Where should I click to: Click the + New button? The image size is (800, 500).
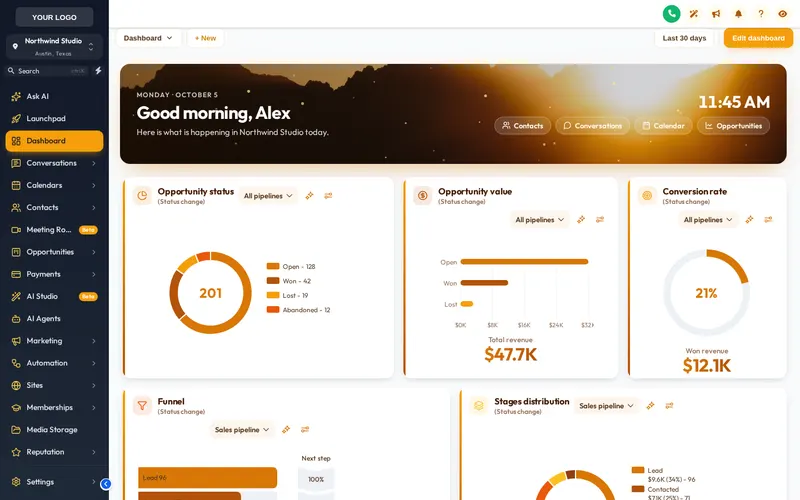tap(205, 38)
